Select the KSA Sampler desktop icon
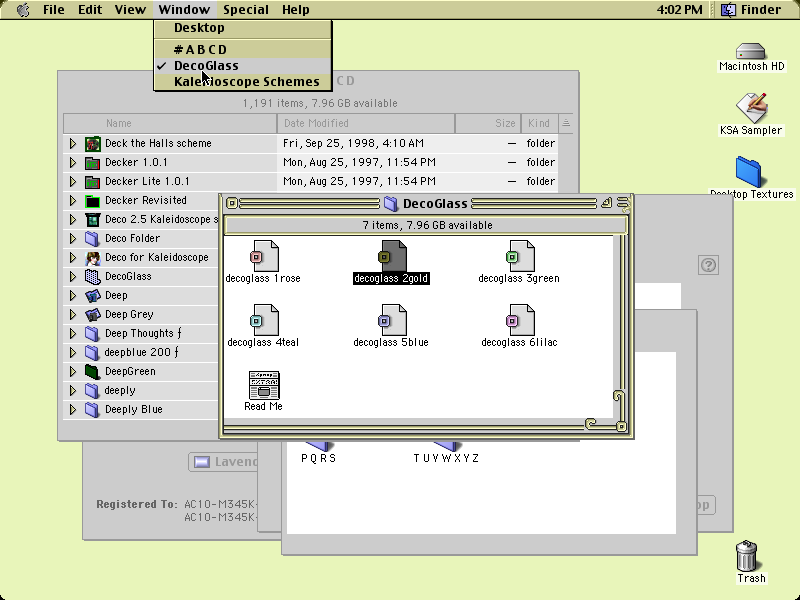Image resolution: width=800 pixels, height=600 pixels. click(751, 108)
